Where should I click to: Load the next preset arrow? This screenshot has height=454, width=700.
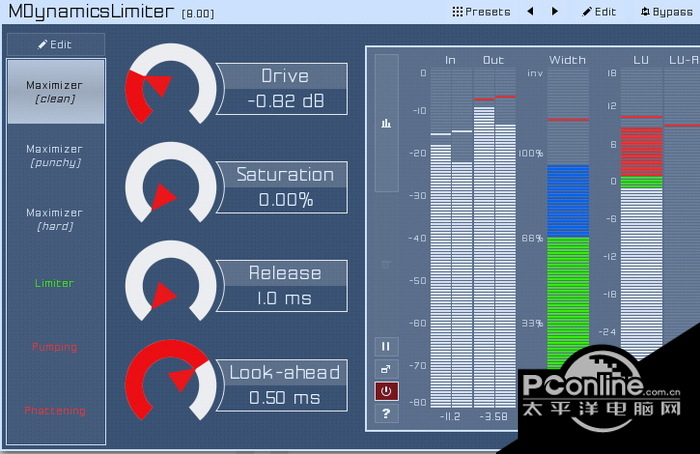(554, 11)
